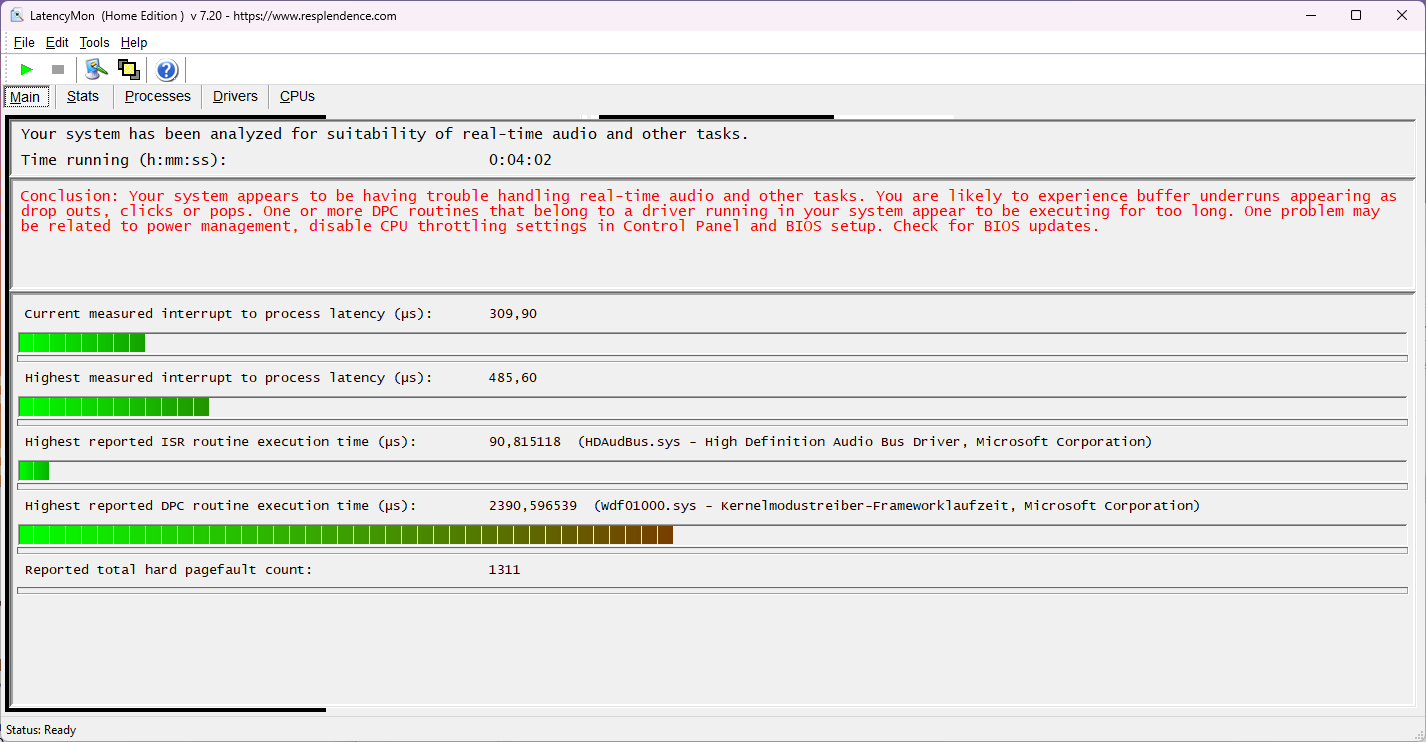Viewport: 1426px width, 742px height.
Task: Open the Edit menu
Action: pos(57,42)
